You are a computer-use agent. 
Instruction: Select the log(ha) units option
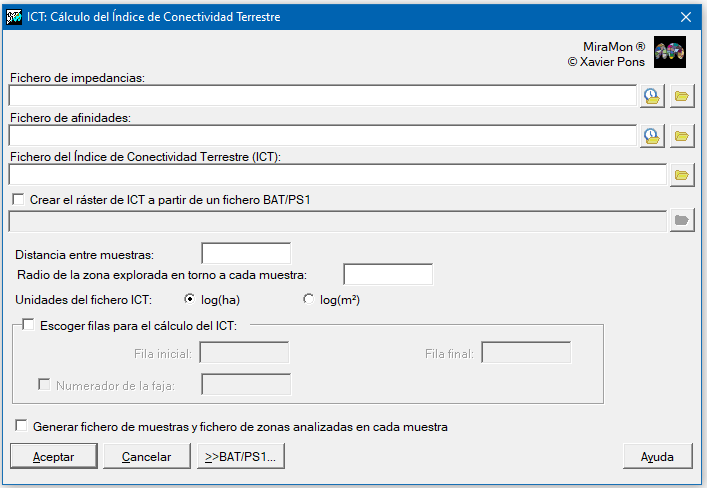[x=189, y=299]
